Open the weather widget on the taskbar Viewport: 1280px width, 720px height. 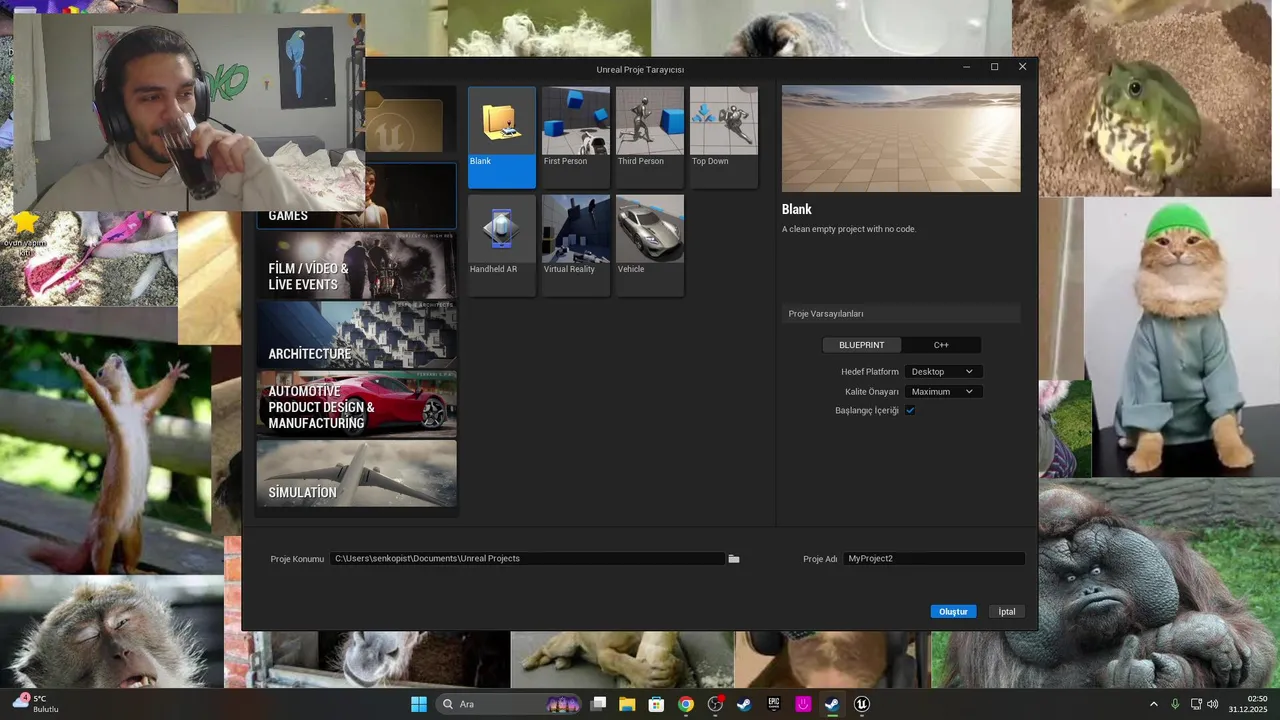36,704
